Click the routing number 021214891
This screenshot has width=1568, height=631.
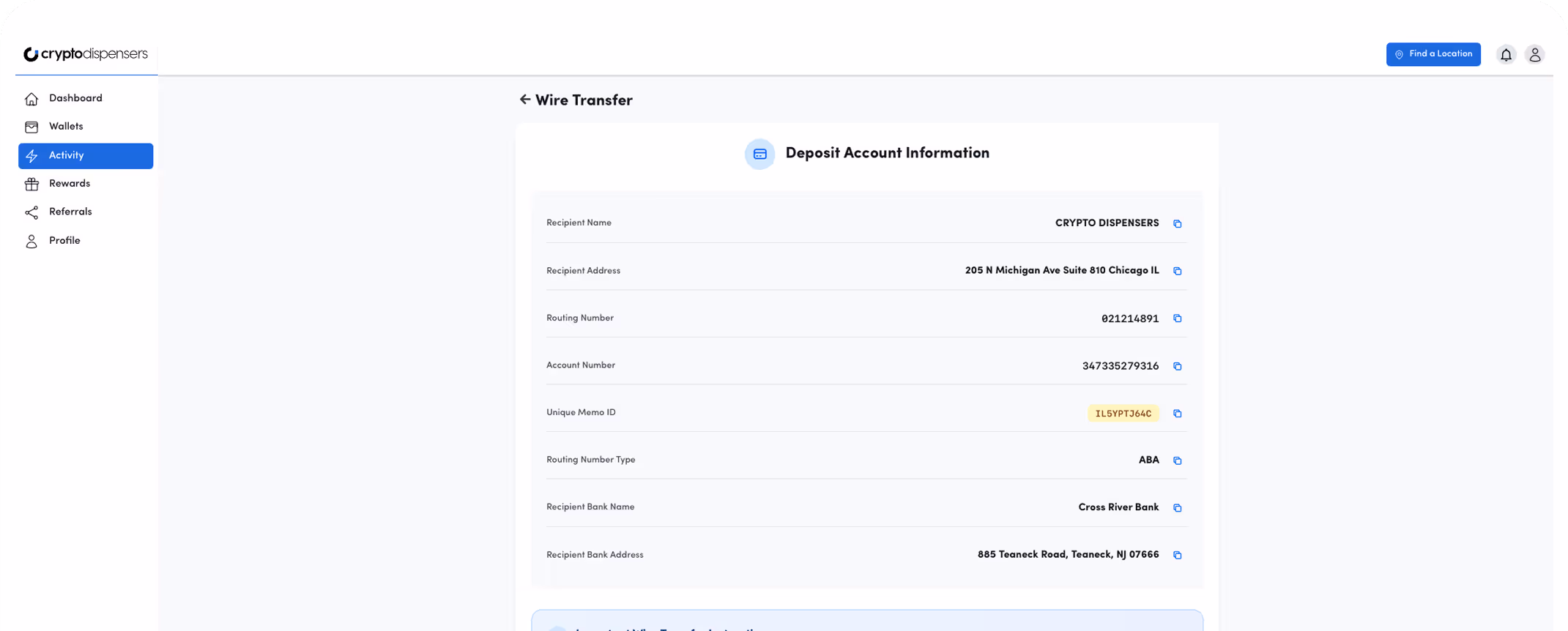(x=1129, y=319)
